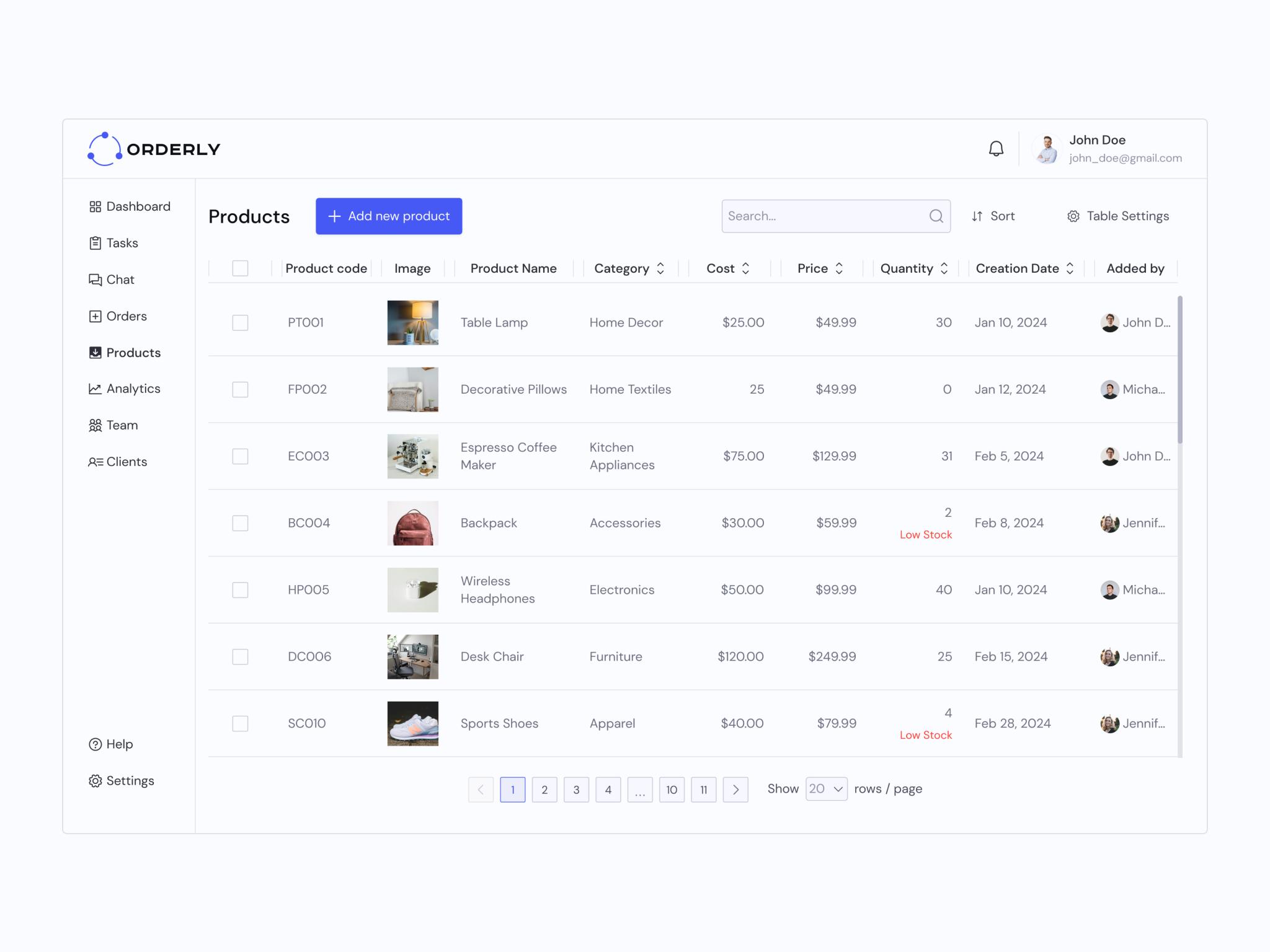This screenshot has width=1270, height=952.
Task: Click Jennif... avatar in SC010 row
Action: click(1109, 723)
